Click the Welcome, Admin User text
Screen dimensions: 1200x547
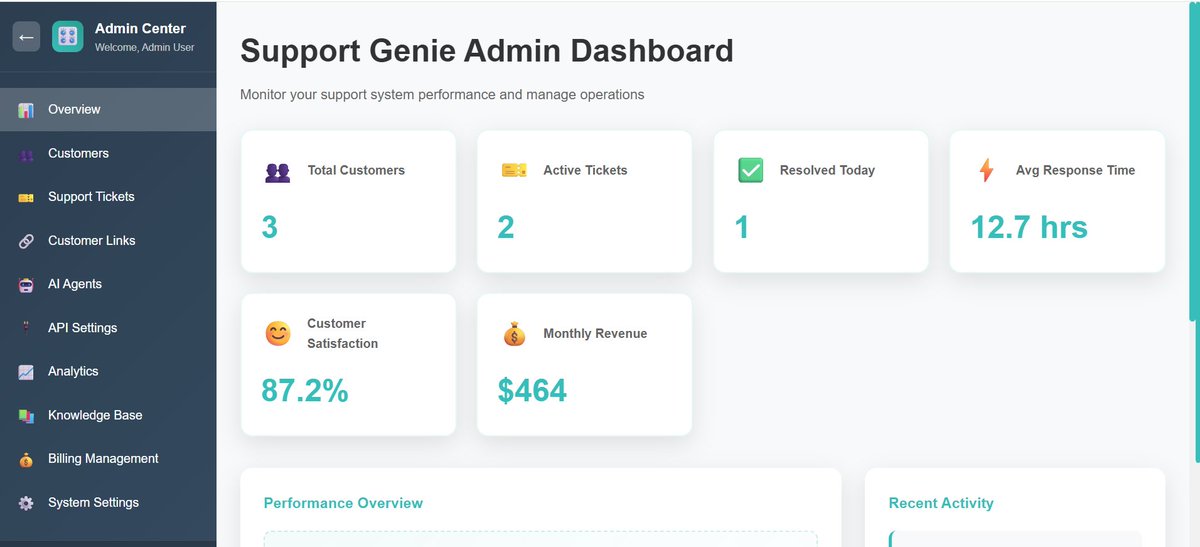click(145, 47)
